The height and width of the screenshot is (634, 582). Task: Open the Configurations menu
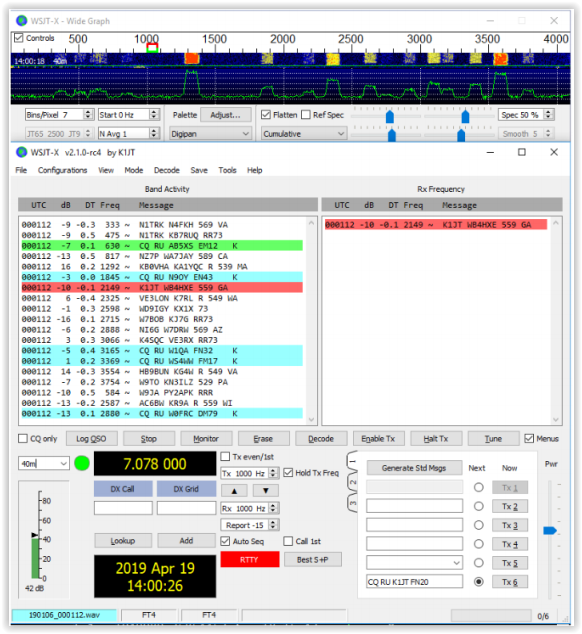point(63,170)
